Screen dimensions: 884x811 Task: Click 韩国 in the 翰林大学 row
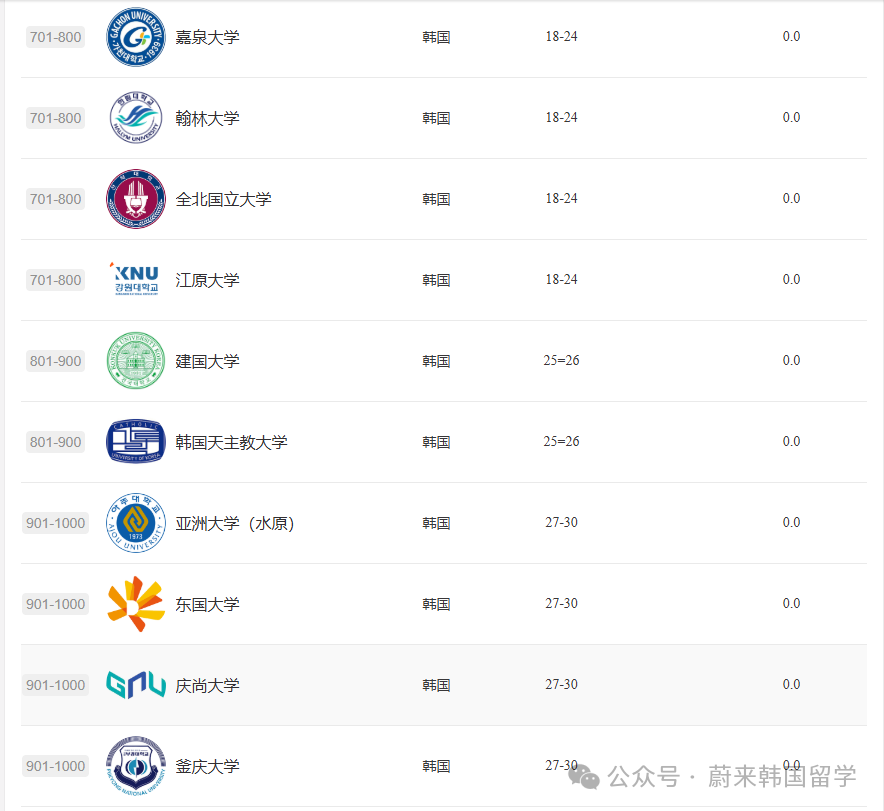(x=436, y=118)
